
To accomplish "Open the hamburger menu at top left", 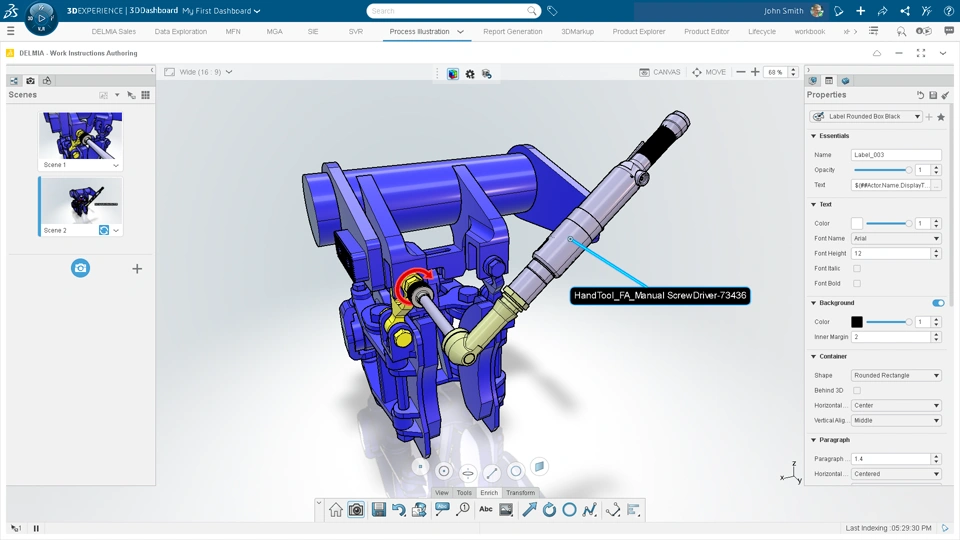I will tap(10, 31).
